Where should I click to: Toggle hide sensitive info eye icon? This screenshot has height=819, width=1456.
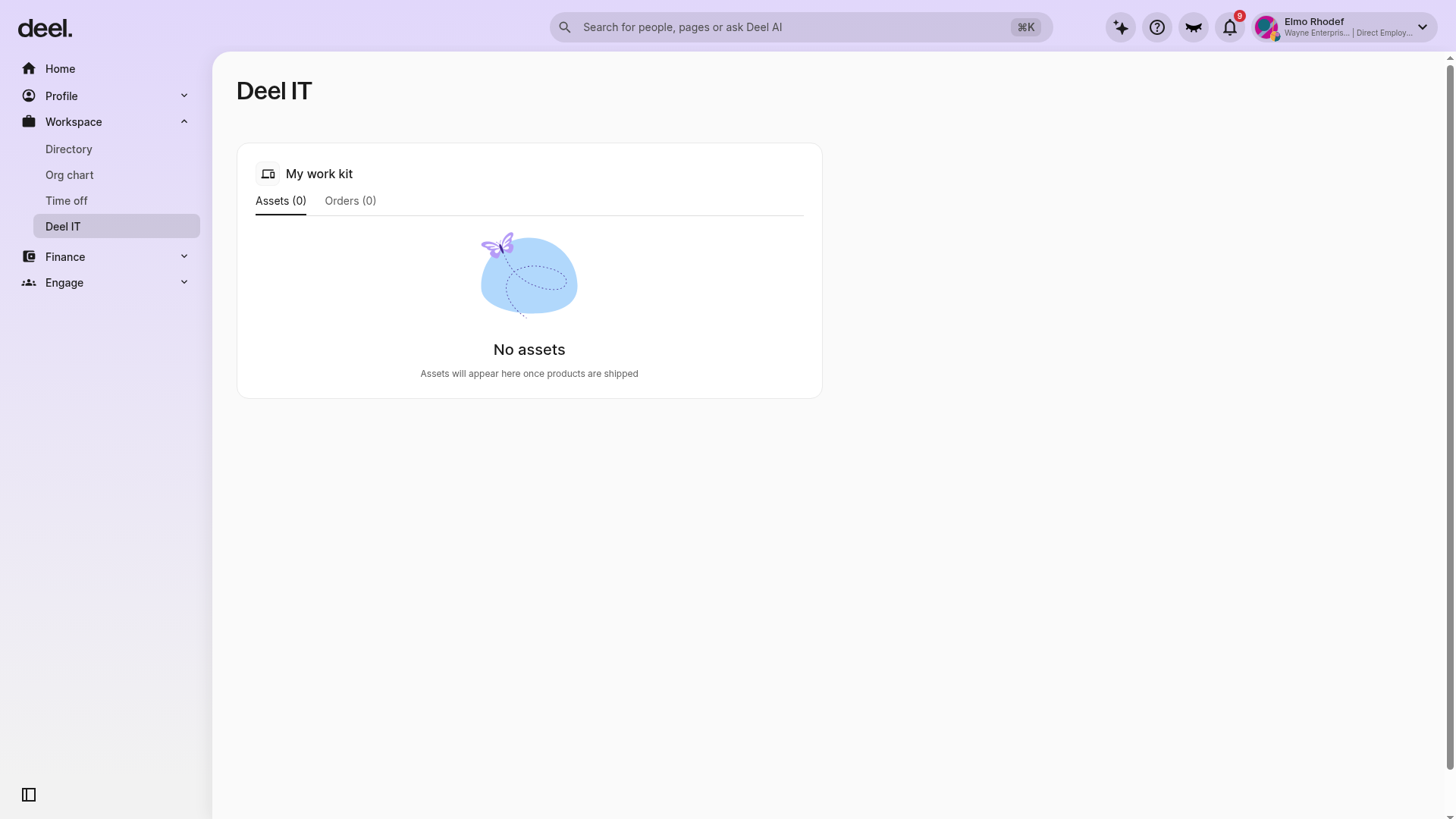point(1194,27)
